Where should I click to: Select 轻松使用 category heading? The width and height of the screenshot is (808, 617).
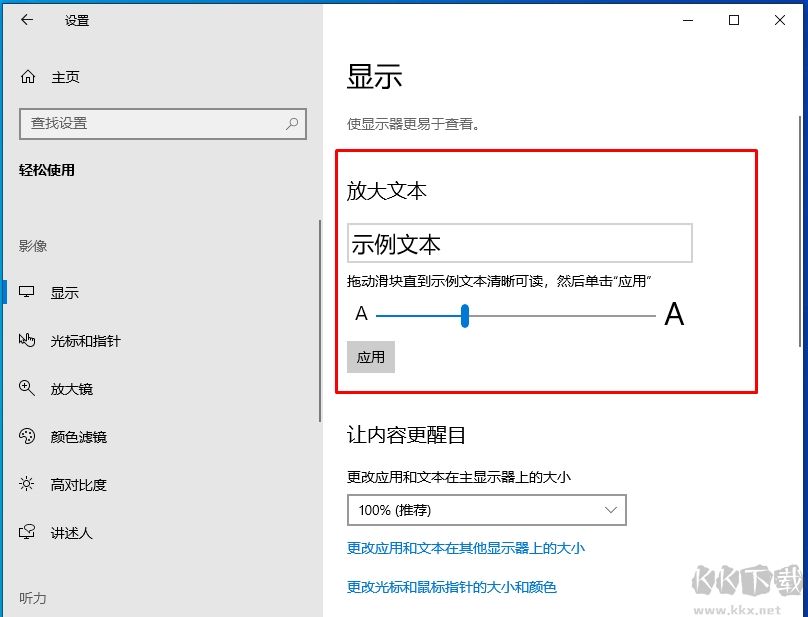tap(45, 170)
